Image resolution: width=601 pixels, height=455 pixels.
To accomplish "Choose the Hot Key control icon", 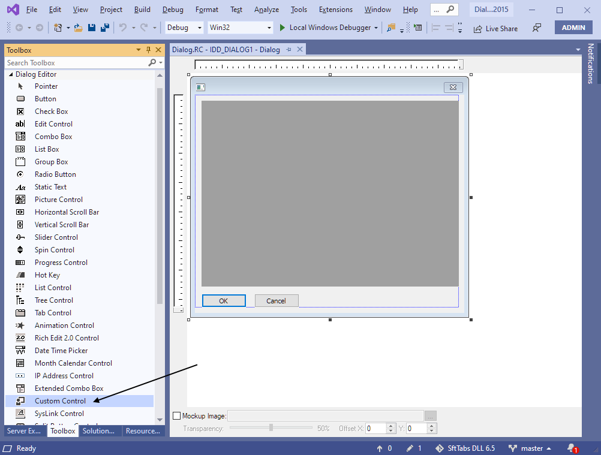I will (x=20, y=275).
